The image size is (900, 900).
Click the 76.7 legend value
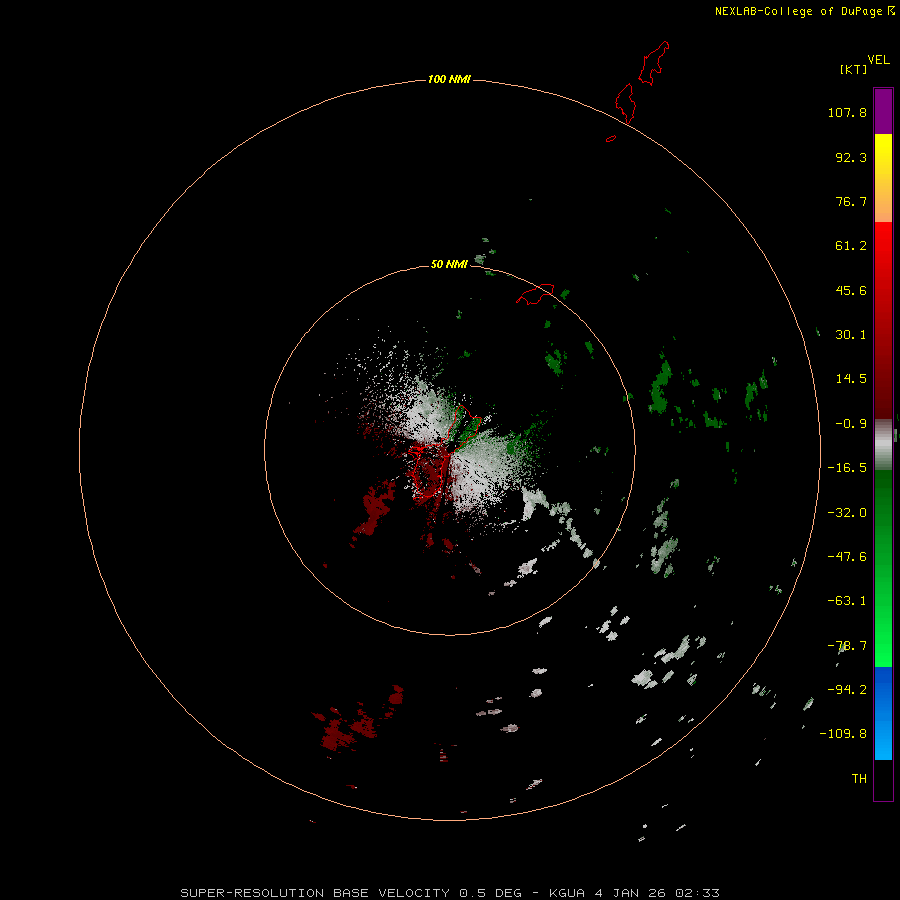[851, 201]
